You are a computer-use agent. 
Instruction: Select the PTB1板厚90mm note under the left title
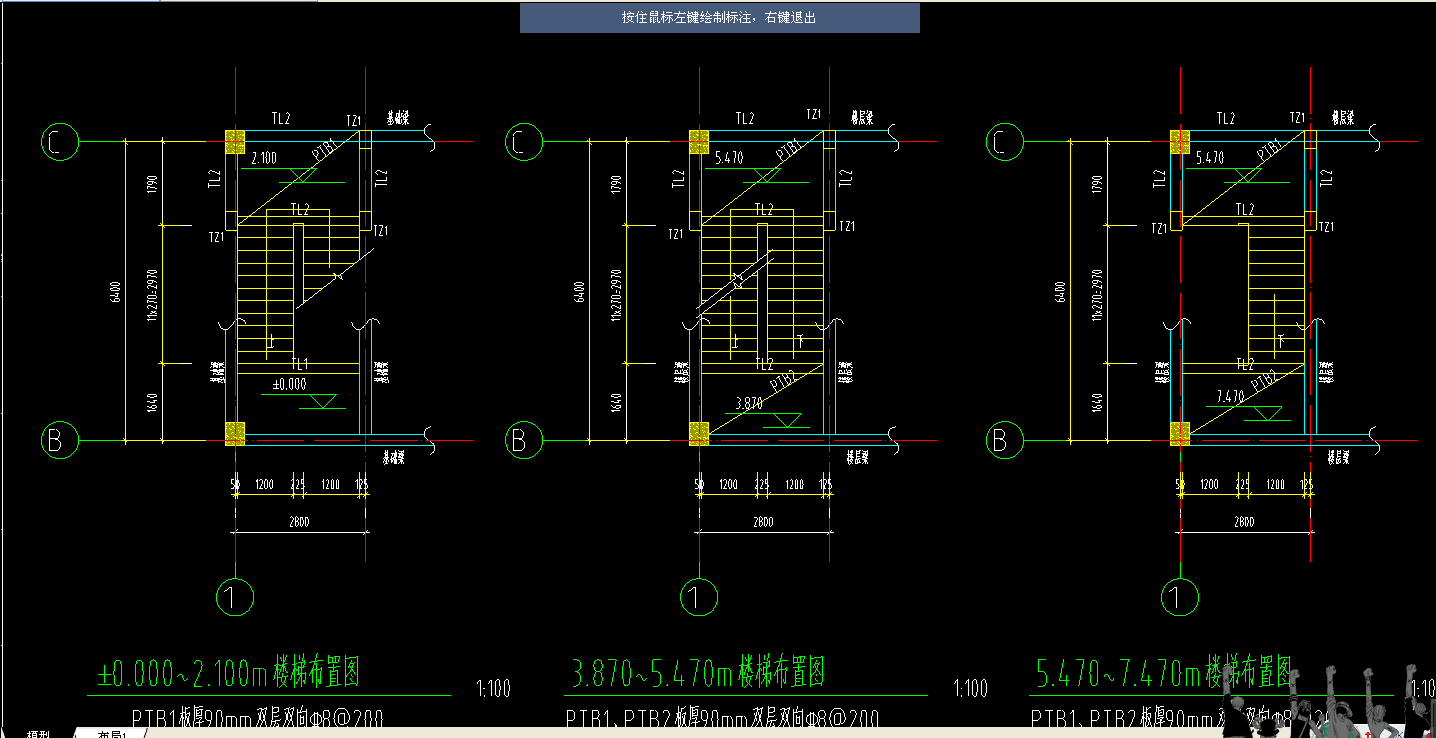[x=257, y=719]
